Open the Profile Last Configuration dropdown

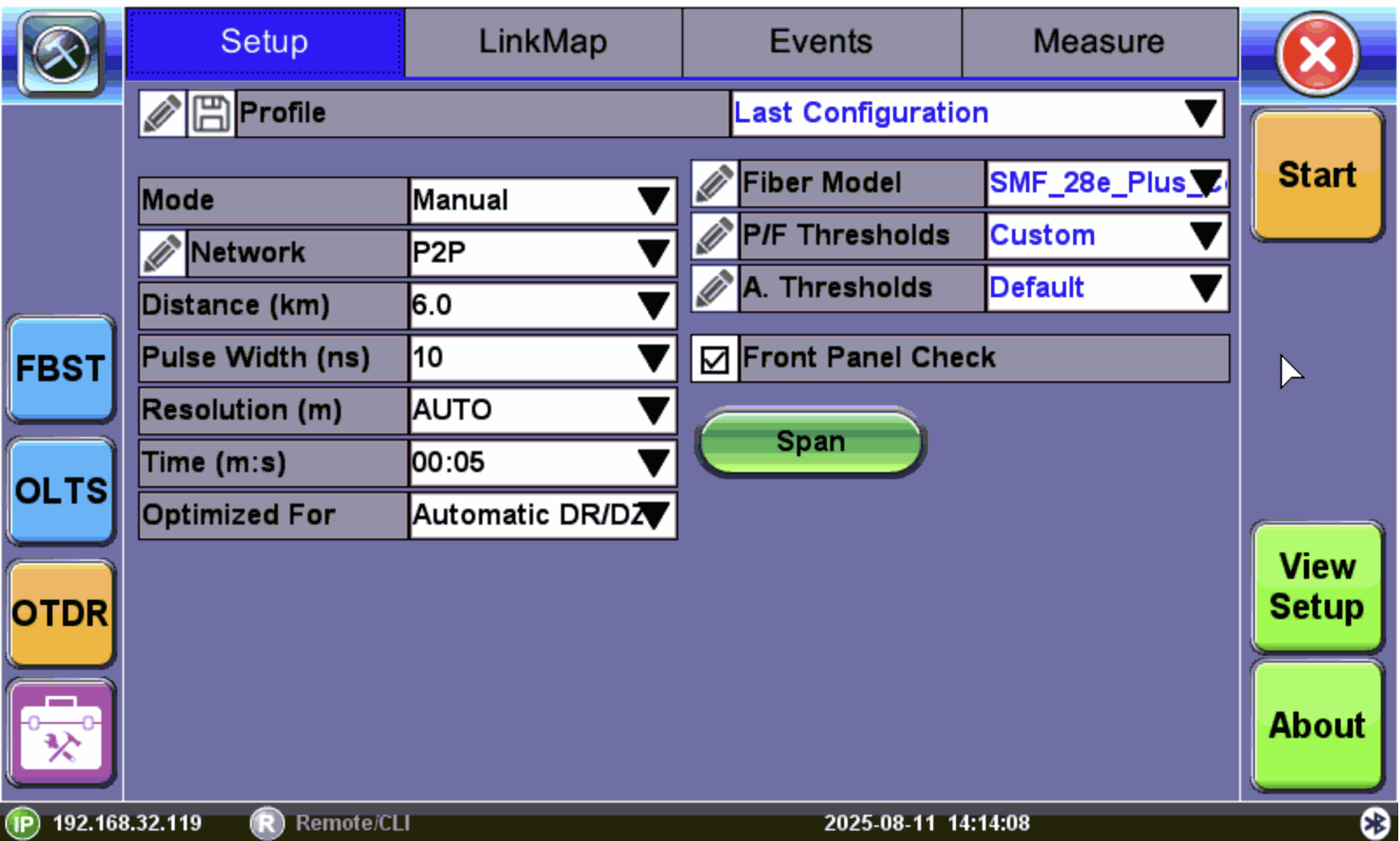(x=976, y=114)
